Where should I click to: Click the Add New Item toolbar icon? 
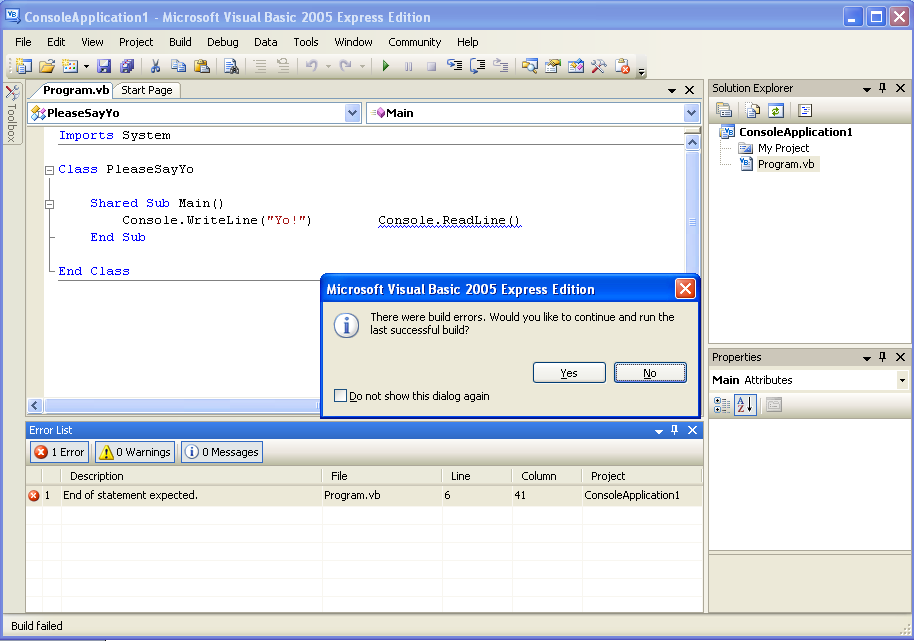(x=70, y=66)
